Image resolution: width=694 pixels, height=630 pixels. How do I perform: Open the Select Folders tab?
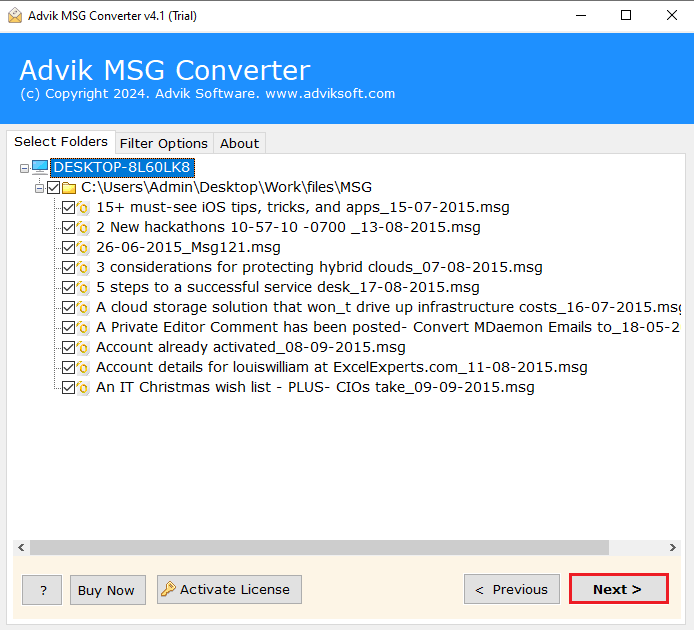pos(61,142)
